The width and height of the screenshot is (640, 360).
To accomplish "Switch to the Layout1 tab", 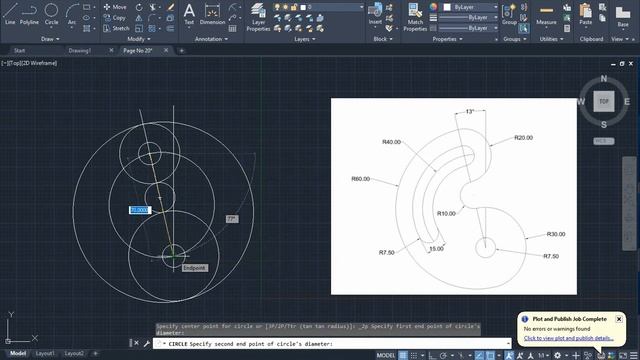I will click(x=45, y=353).
